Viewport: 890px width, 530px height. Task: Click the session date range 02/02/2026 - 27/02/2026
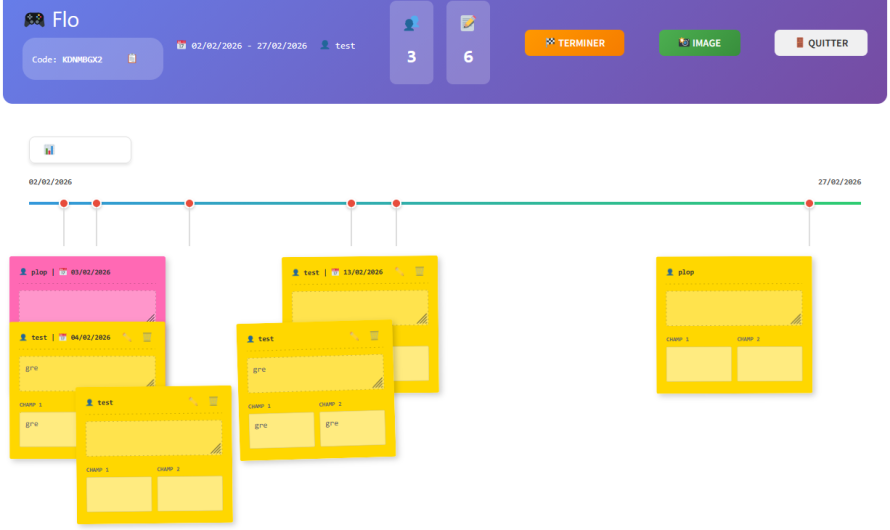243,45
